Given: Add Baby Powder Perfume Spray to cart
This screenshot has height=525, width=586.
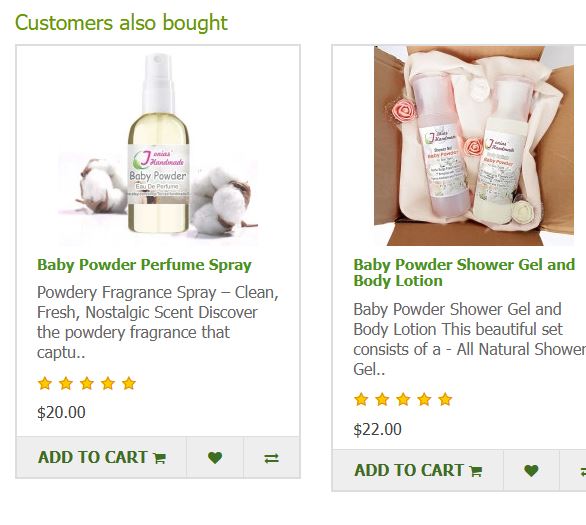Looking at the screenshot, I should click(x=102, y=457).
